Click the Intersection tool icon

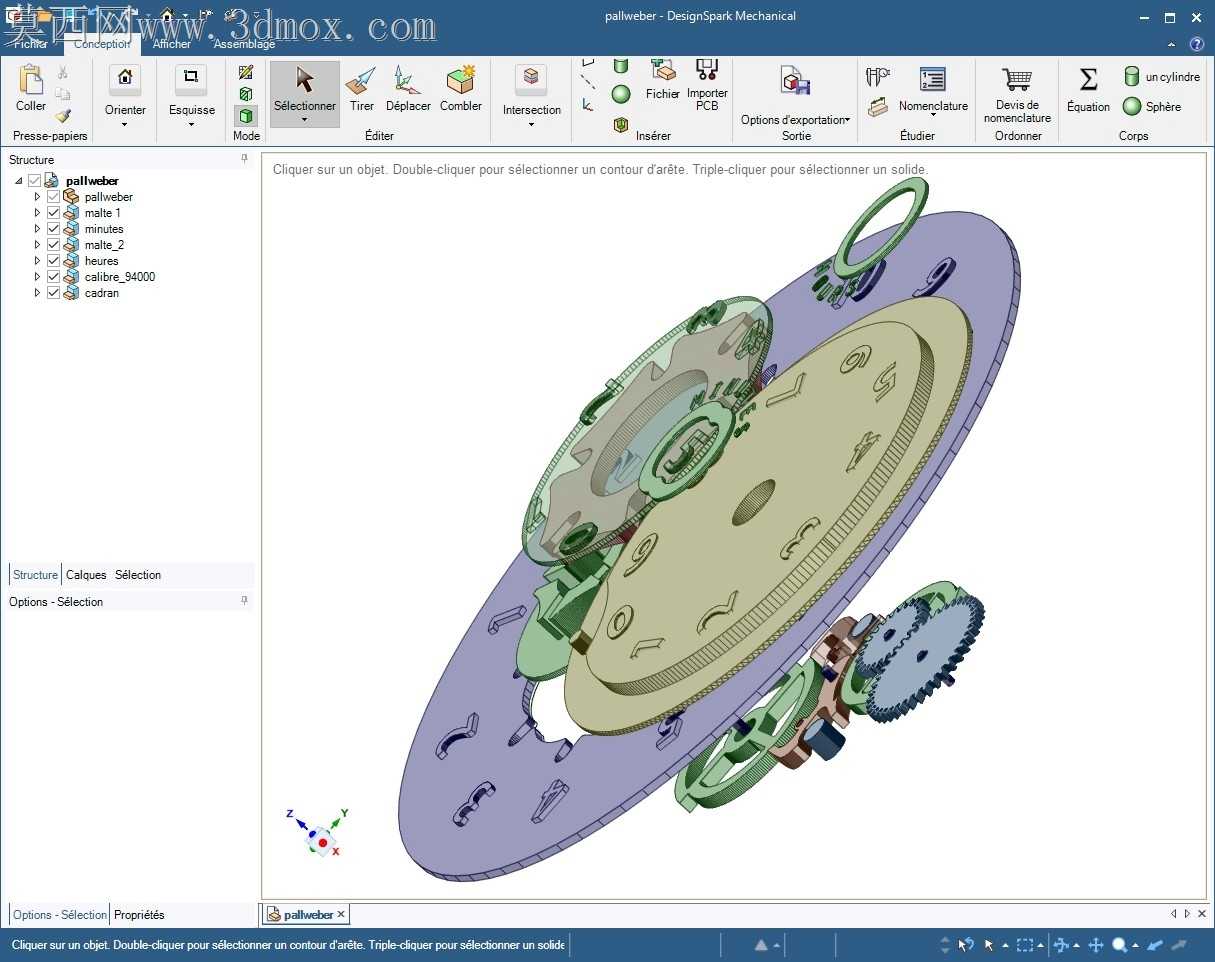pyautogui.click(x=530, y=80)
